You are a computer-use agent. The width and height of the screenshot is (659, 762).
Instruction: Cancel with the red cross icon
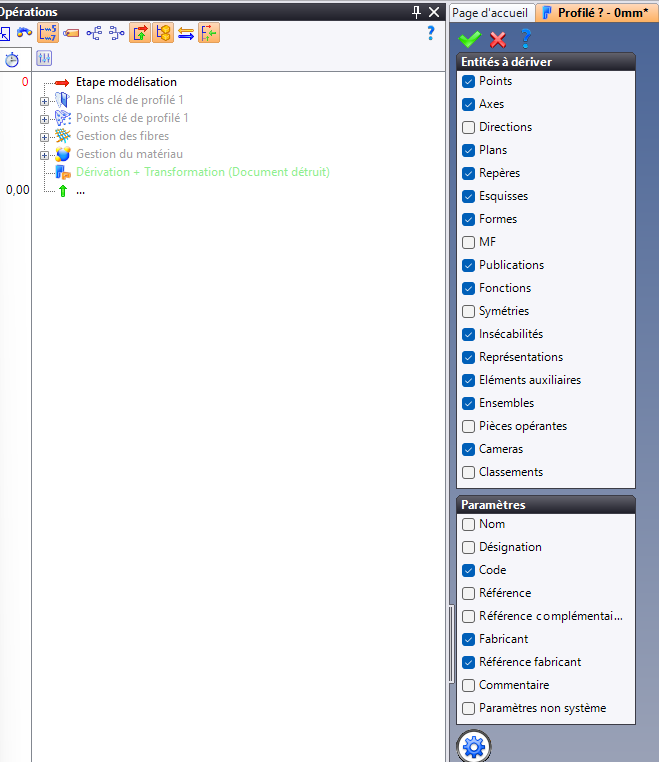[498, 39]
